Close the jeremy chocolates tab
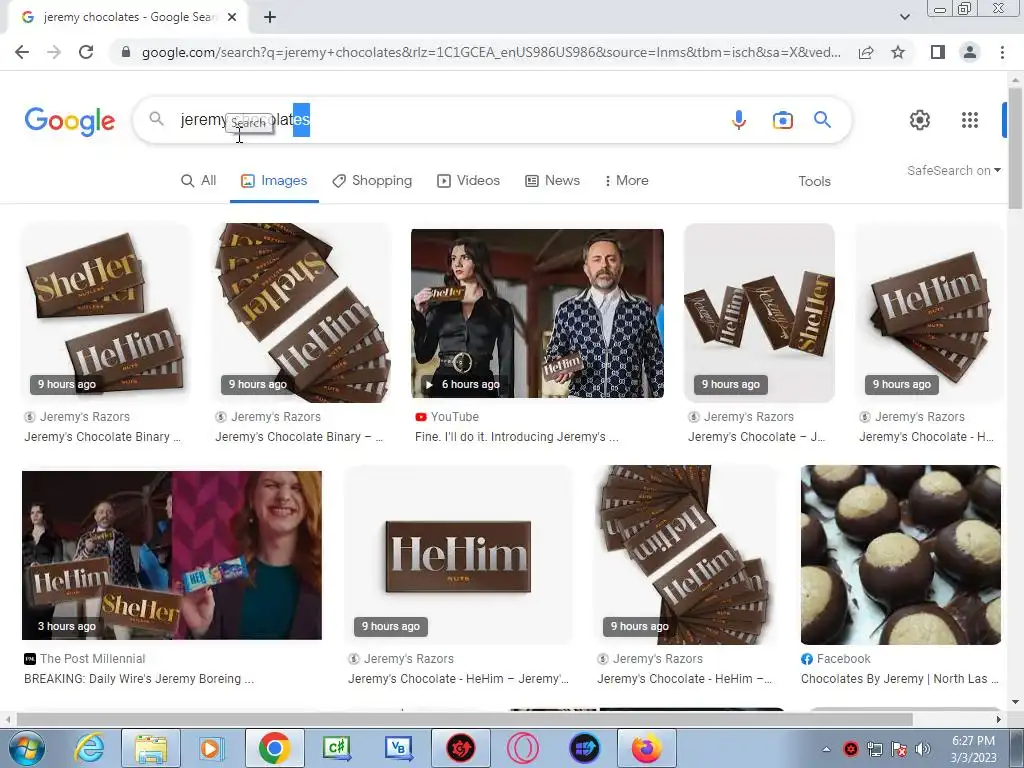 coord(232,17)
